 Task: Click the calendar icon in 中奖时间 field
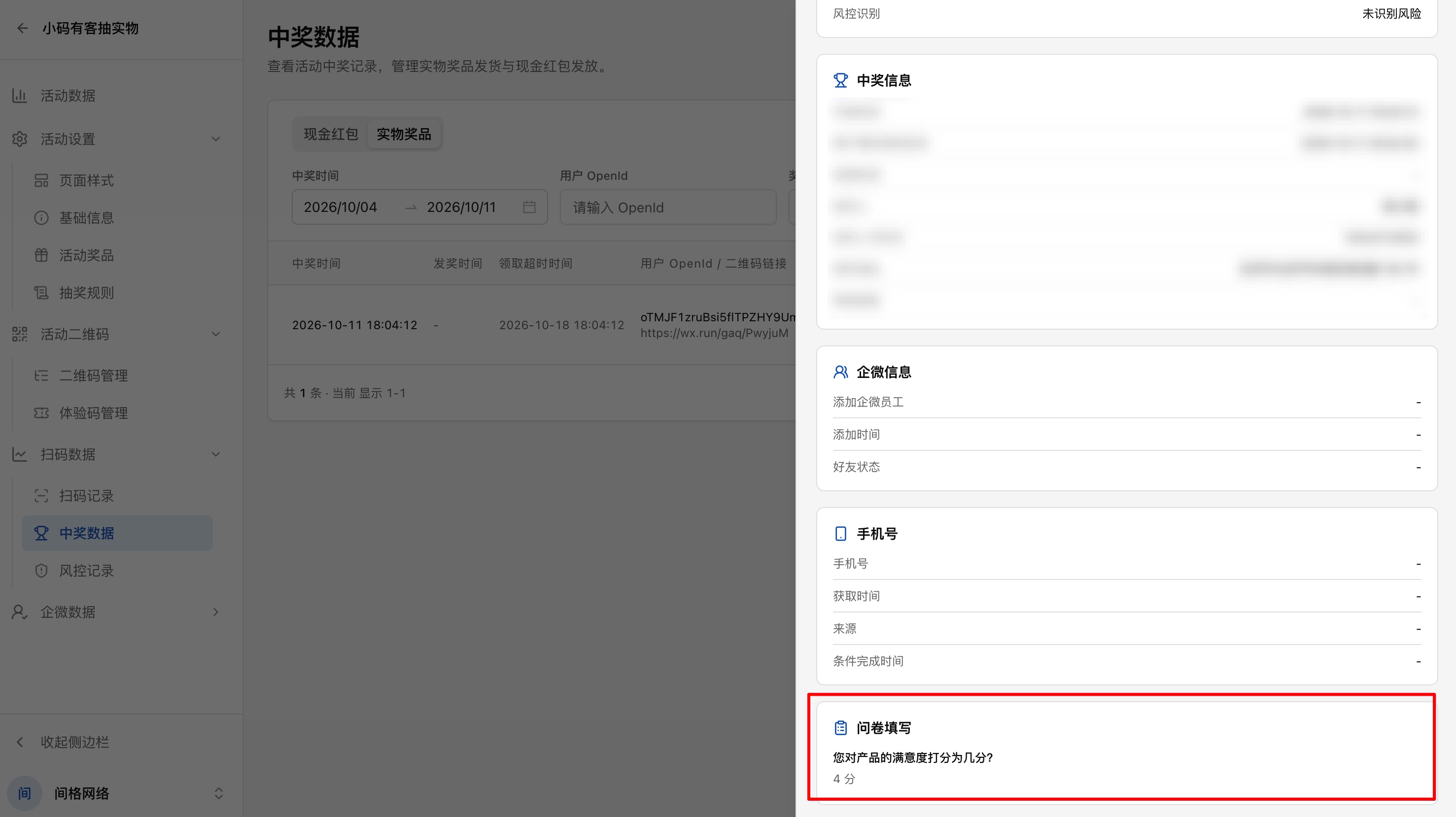pos(529,207)
